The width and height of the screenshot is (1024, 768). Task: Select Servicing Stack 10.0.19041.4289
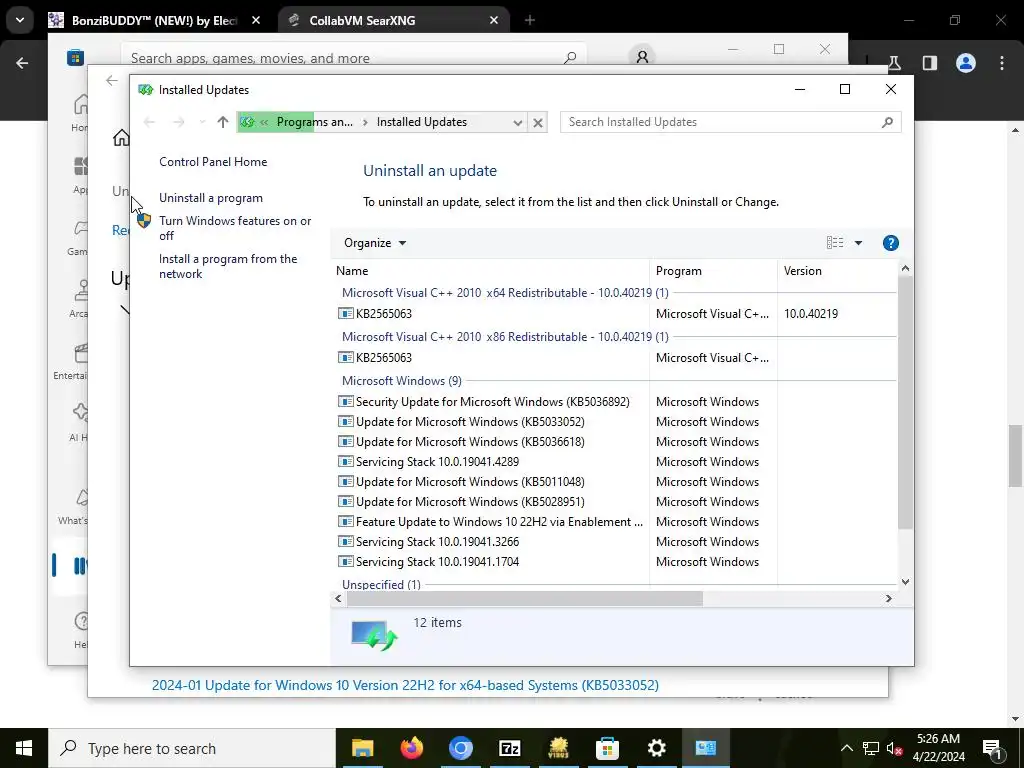614,462
